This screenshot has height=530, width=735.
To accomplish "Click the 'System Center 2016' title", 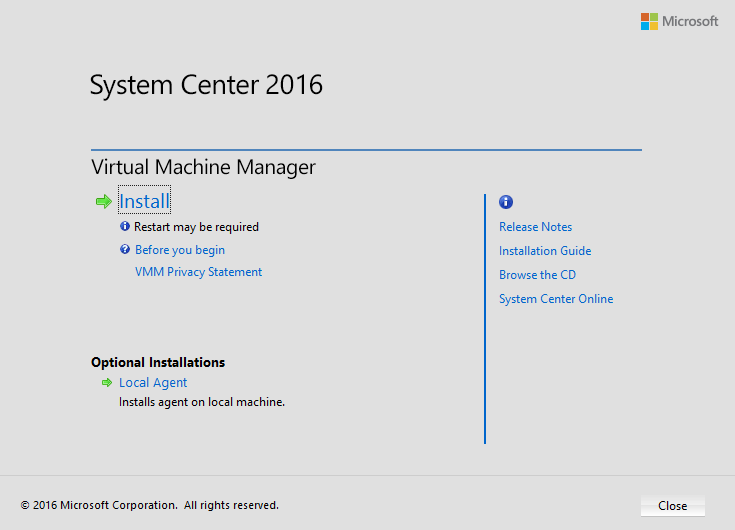I will 206,85.
